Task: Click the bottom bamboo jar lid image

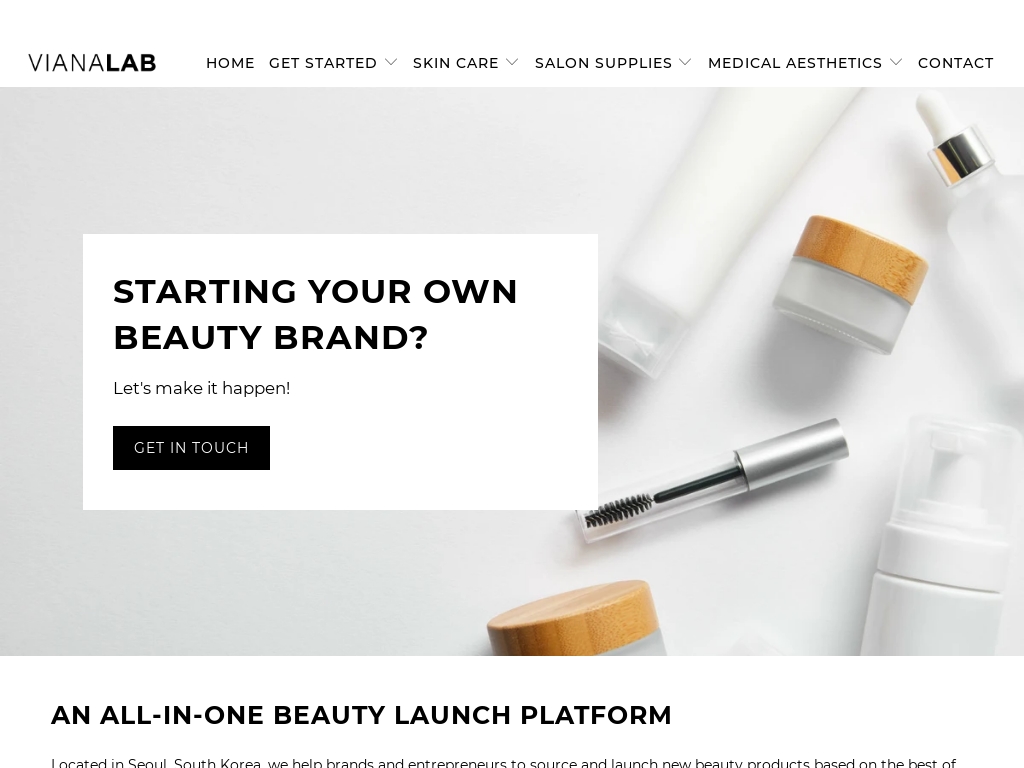Action: pos(575,618)
